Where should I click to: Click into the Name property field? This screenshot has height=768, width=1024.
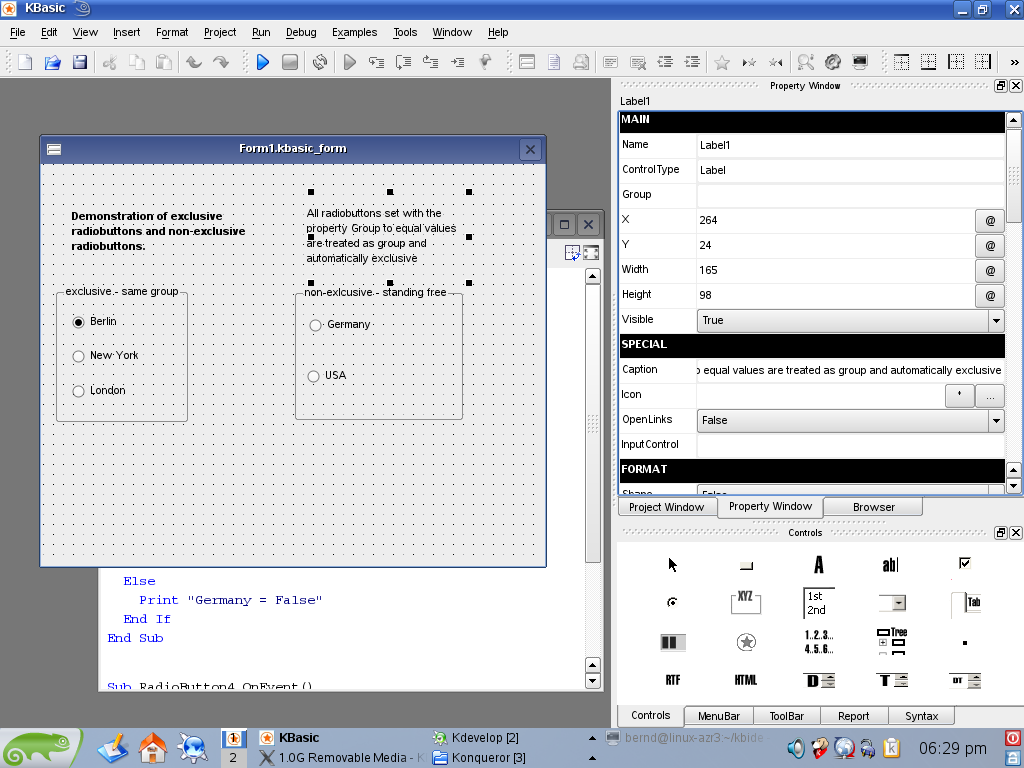[850, 145]
